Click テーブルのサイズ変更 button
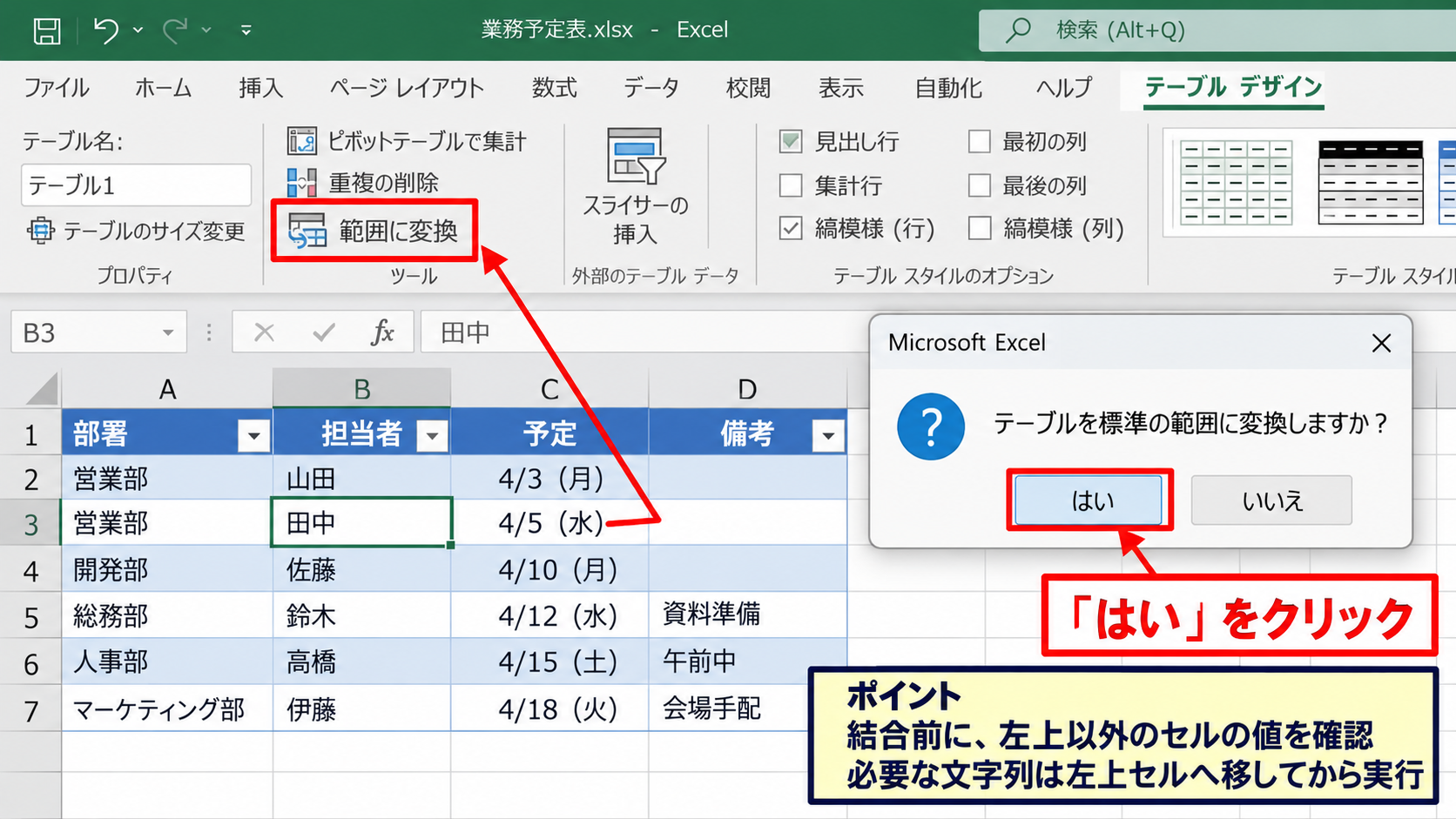 (137, 232)
